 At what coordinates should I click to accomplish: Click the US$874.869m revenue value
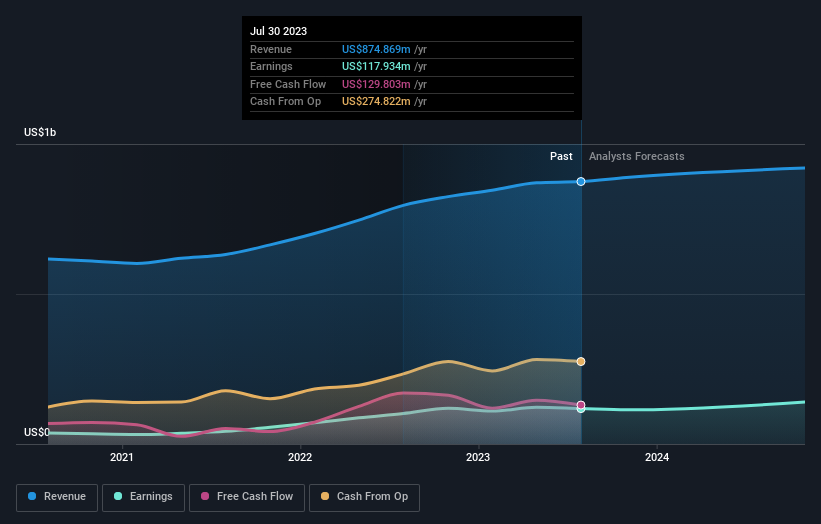[x=376, y=49]
